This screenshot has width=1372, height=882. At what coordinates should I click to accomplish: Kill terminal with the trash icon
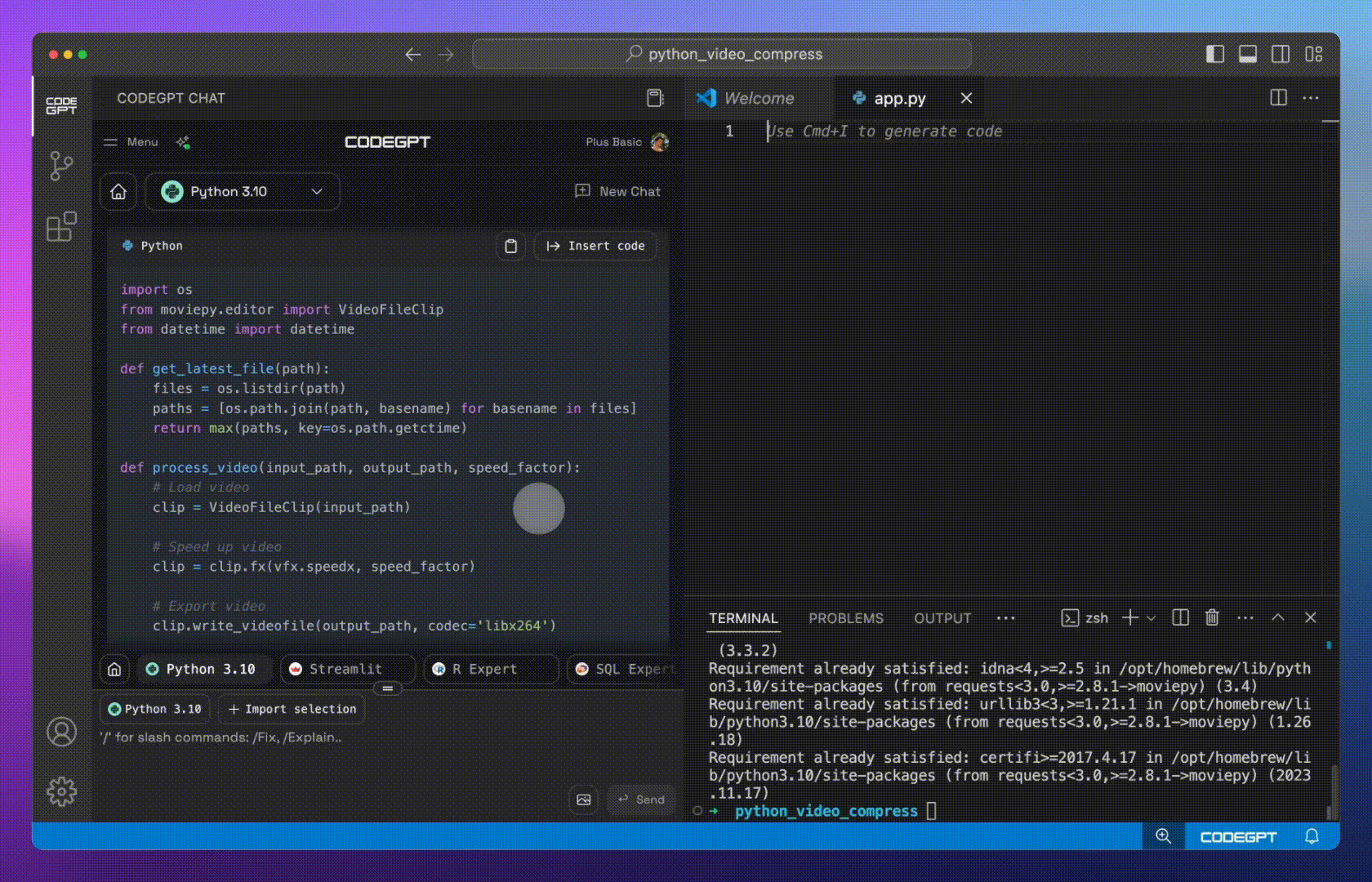[1212, 617]
